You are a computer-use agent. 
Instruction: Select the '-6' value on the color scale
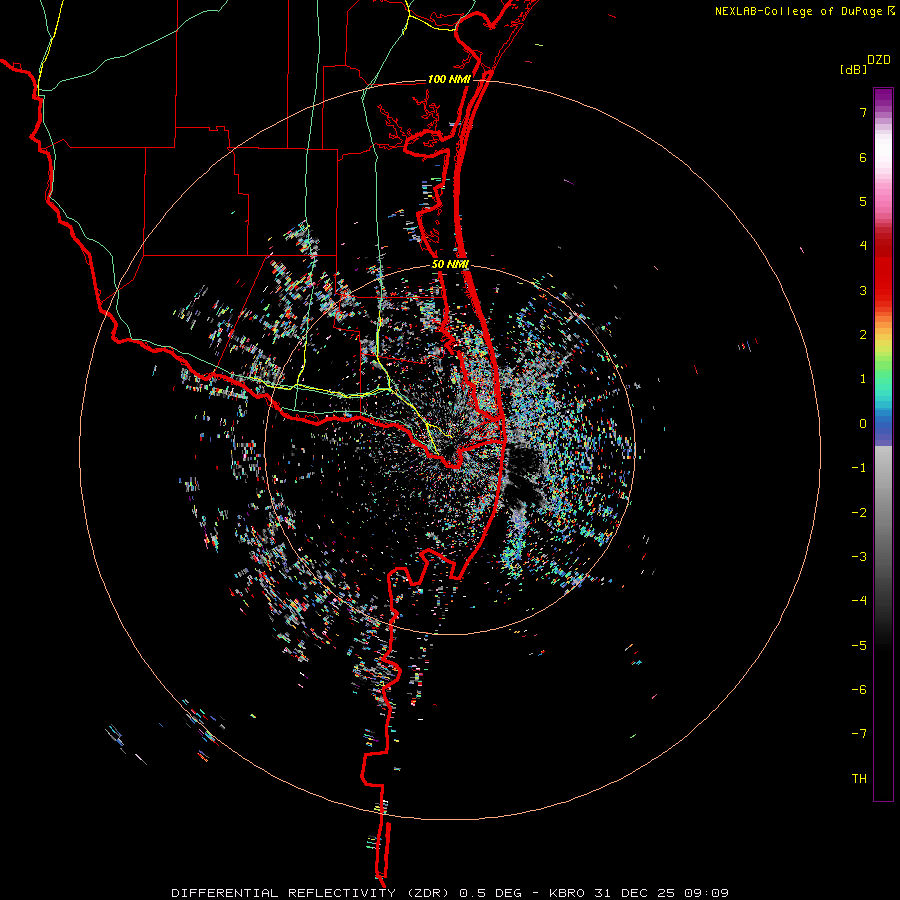(x=859, y=690)
